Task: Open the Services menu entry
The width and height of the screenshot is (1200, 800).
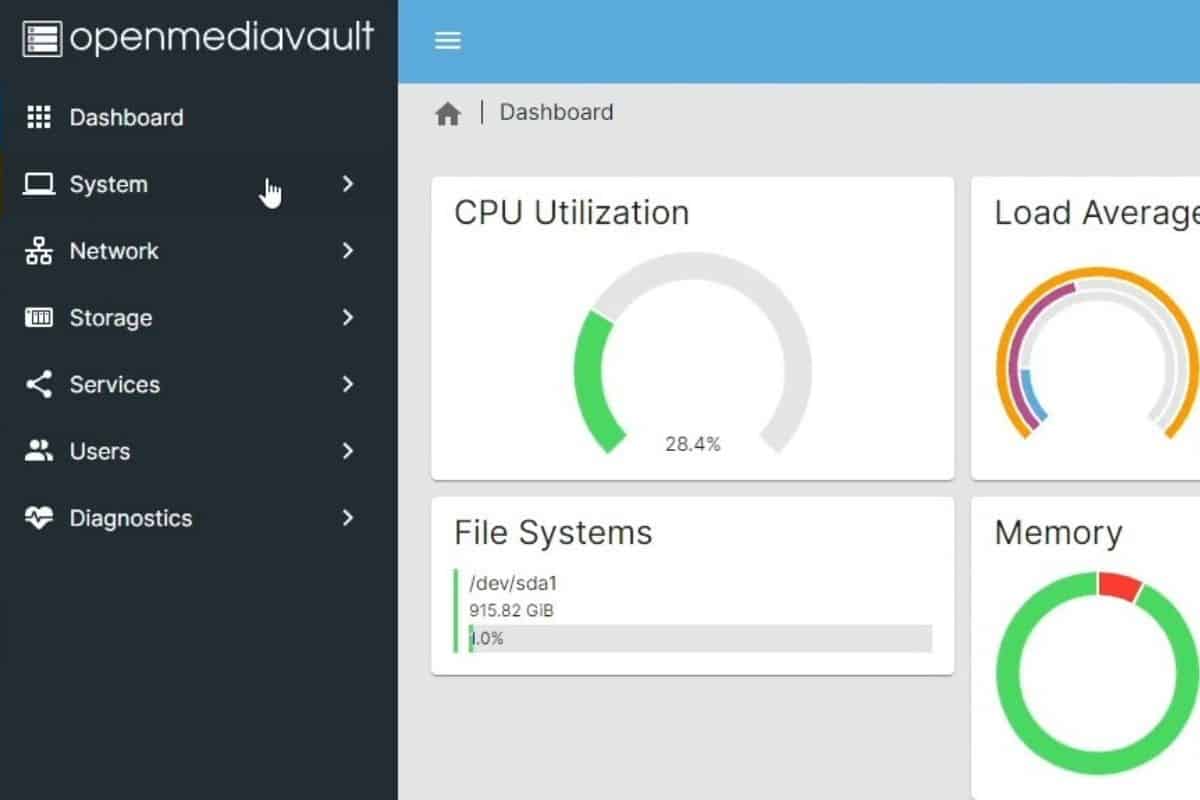Action: (x=114, y=384)
